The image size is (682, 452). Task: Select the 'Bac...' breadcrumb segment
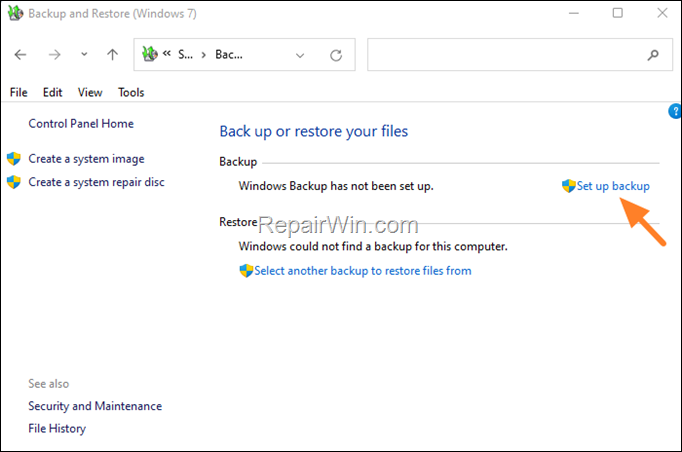pyautogui.click(x=229, y=54)
